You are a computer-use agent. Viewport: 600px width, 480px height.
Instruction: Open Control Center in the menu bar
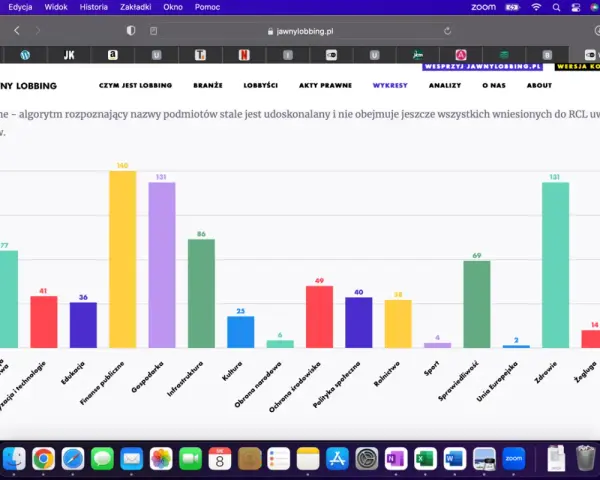coord(576,7)
